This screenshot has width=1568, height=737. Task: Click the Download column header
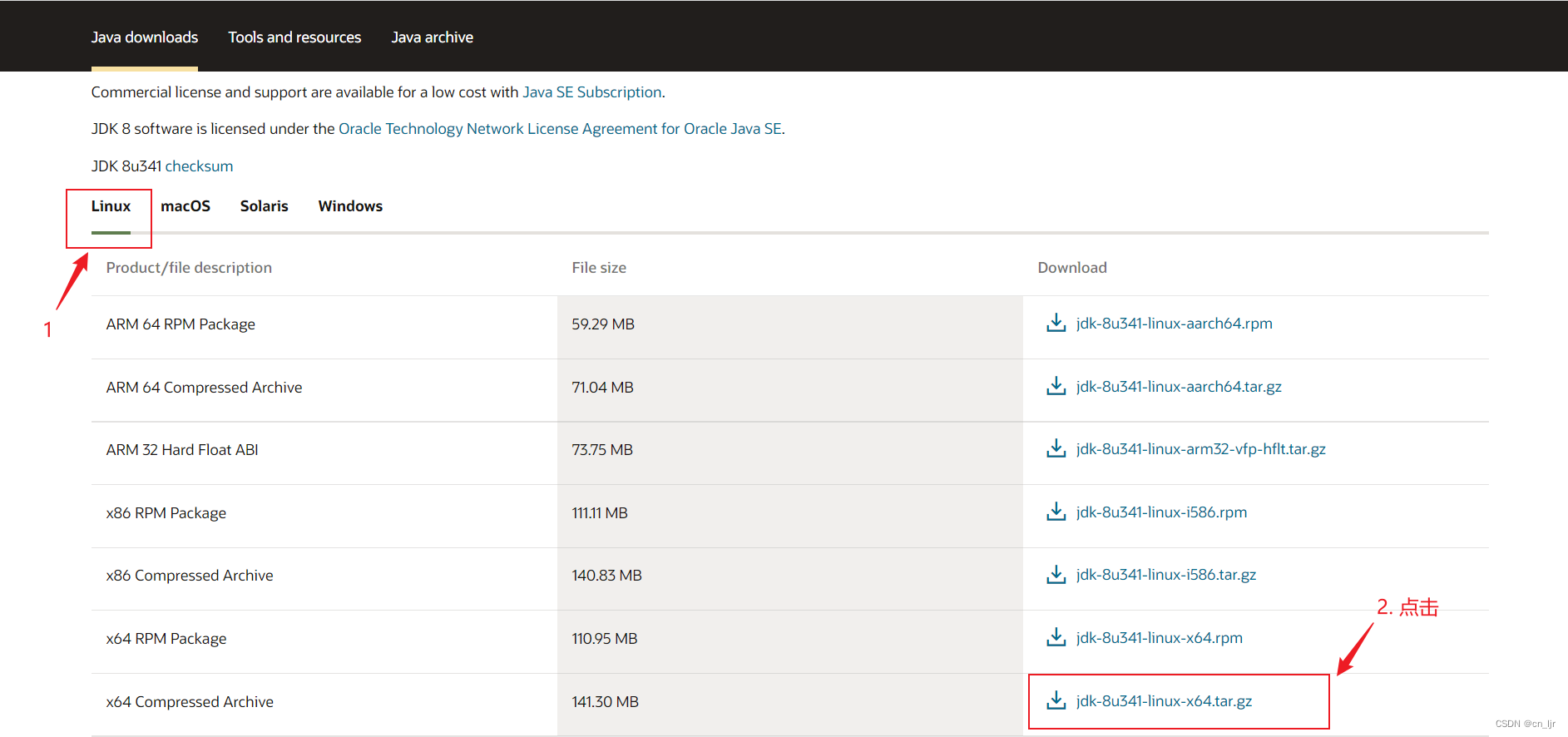[1072, 268]
